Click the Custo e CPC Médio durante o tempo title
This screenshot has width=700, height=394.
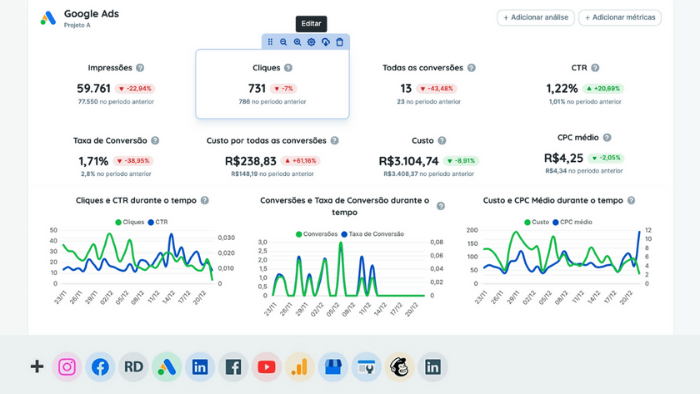553,200
